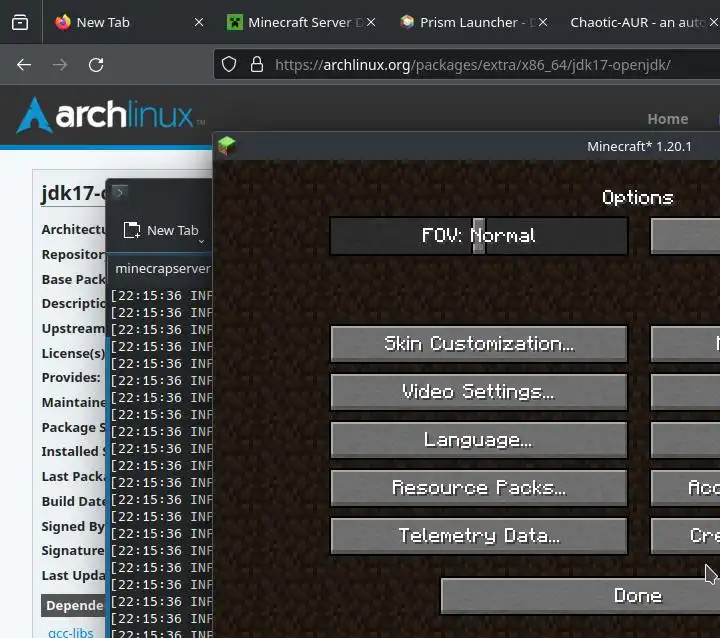Open New Tab in terminal window
Screen dimensions: 720x638
click(161, 230)
